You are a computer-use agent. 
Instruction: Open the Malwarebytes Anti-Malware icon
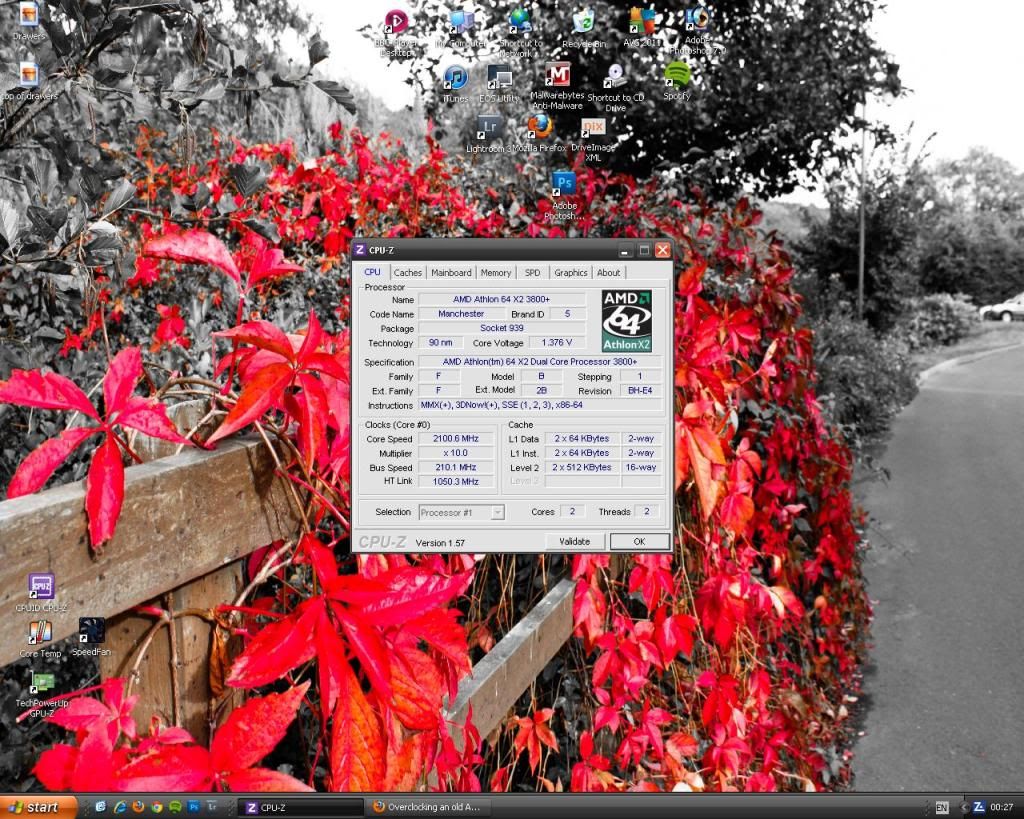(558, 76)
